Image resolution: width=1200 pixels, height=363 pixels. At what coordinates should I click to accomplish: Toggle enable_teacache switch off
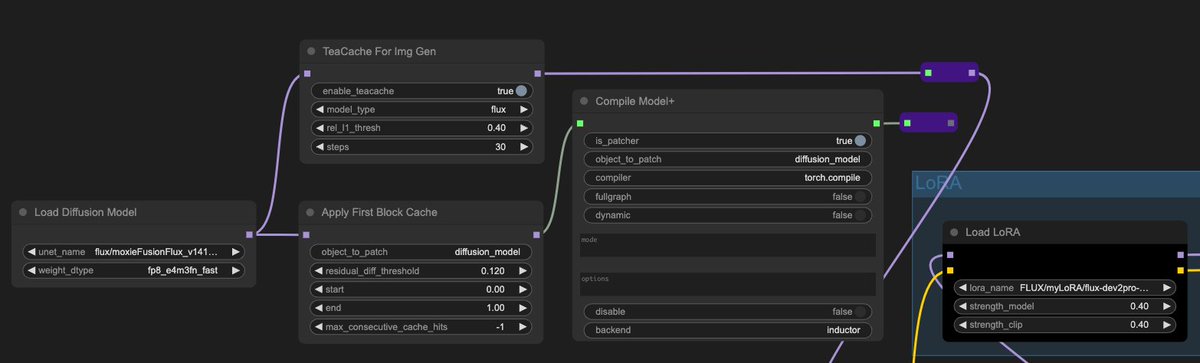click(x=521, y=91)
